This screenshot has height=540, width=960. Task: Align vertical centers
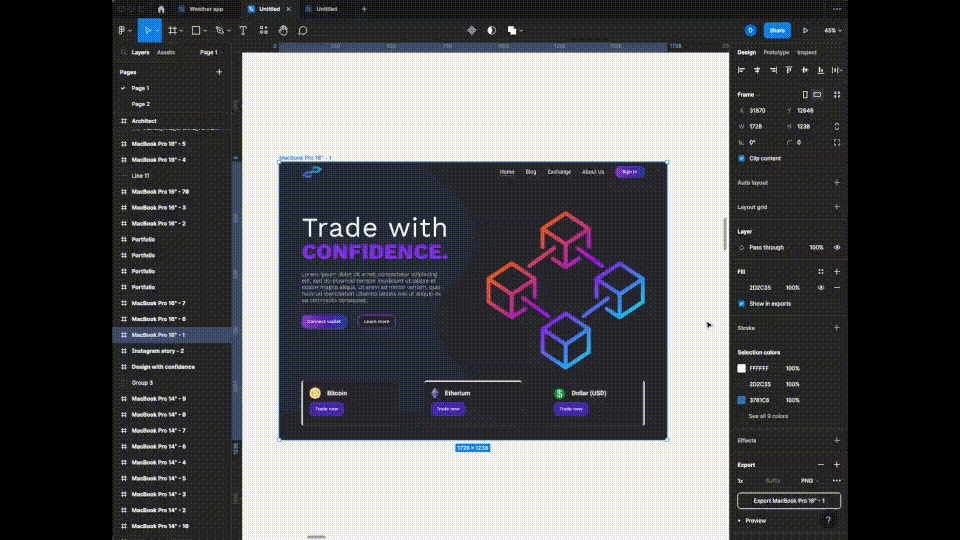pyautogui.click(x=805, y=70)
